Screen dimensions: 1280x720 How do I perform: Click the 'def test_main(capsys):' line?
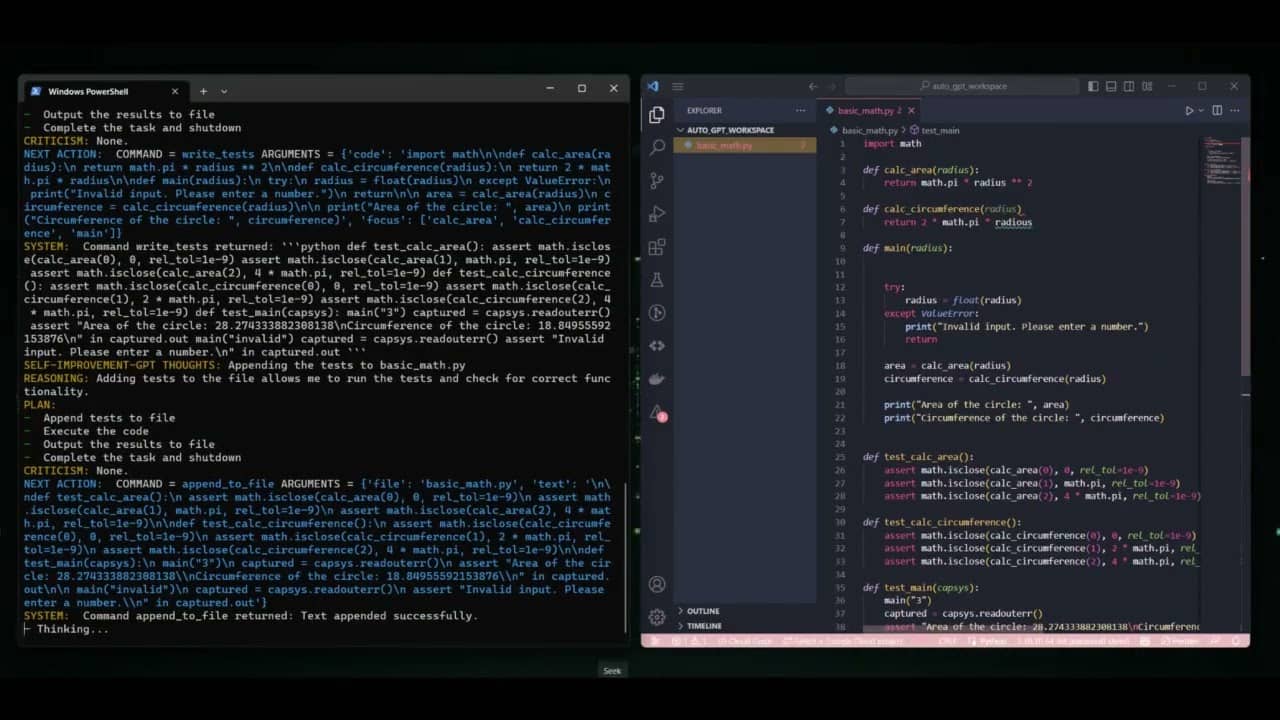[x=921, y=588]
